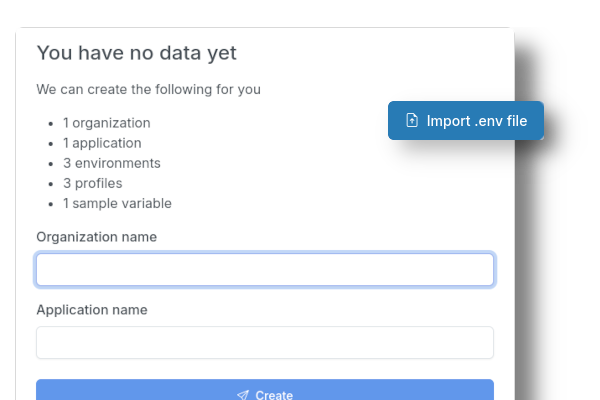Image resolution: width=600 pixels, height=400 pixels.
Task: Click the Import .env file button
Action: tap(466, 121)
